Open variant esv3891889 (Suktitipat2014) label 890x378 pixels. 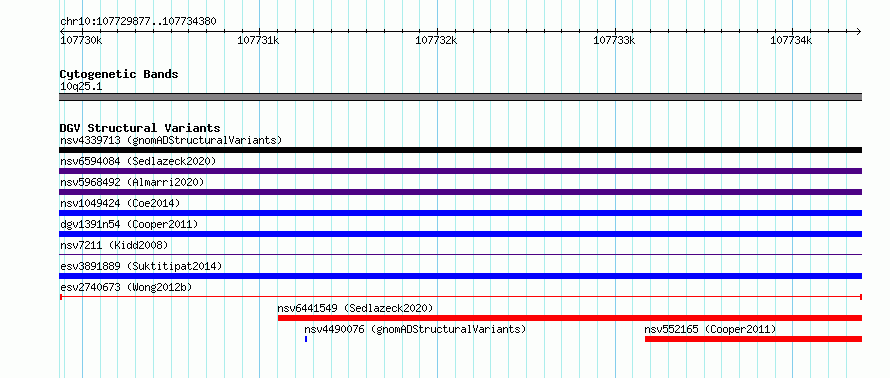(x=141, y=266)
